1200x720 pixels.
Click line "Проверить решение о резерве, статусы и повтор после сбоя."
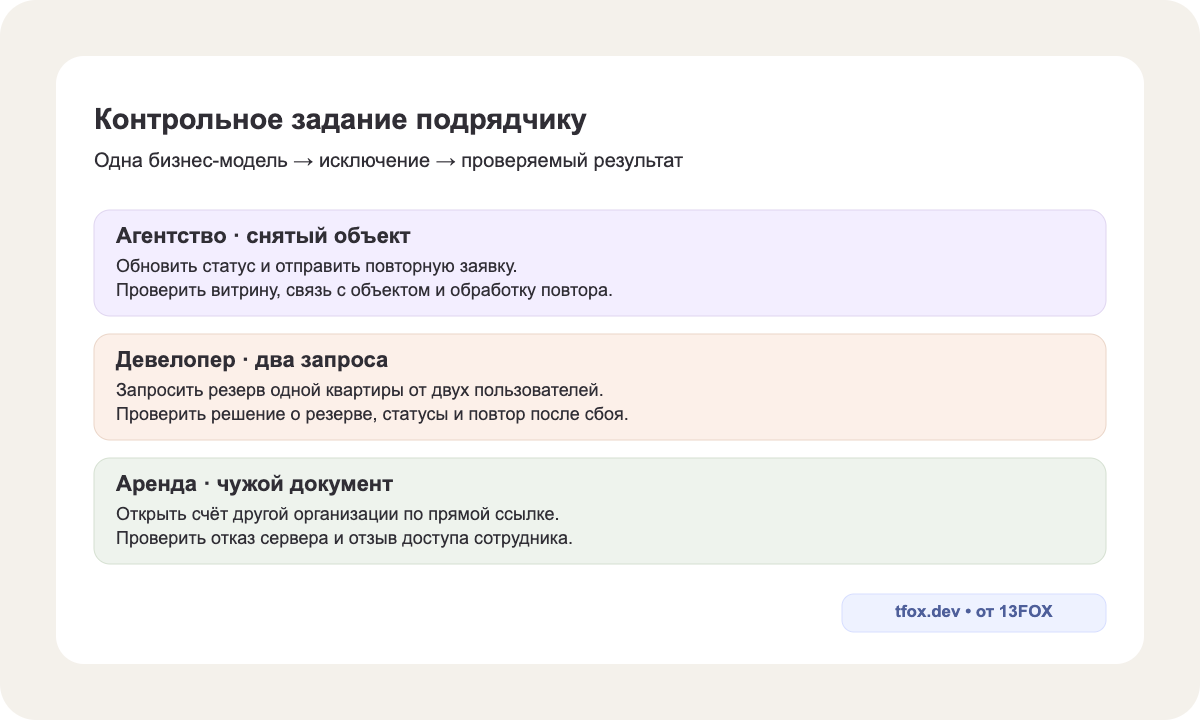(372, 415)
